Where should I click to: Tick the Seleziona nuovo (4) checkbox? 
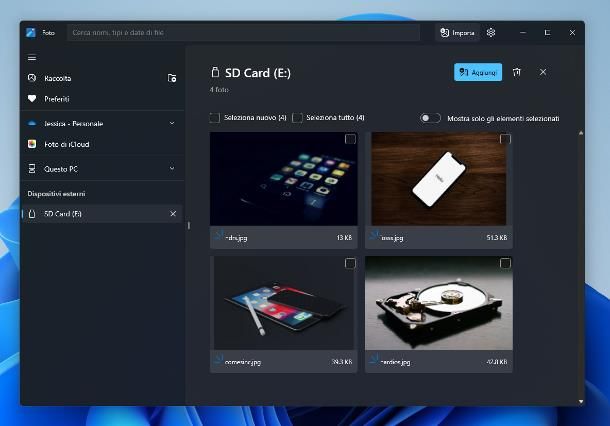point(215,117)
